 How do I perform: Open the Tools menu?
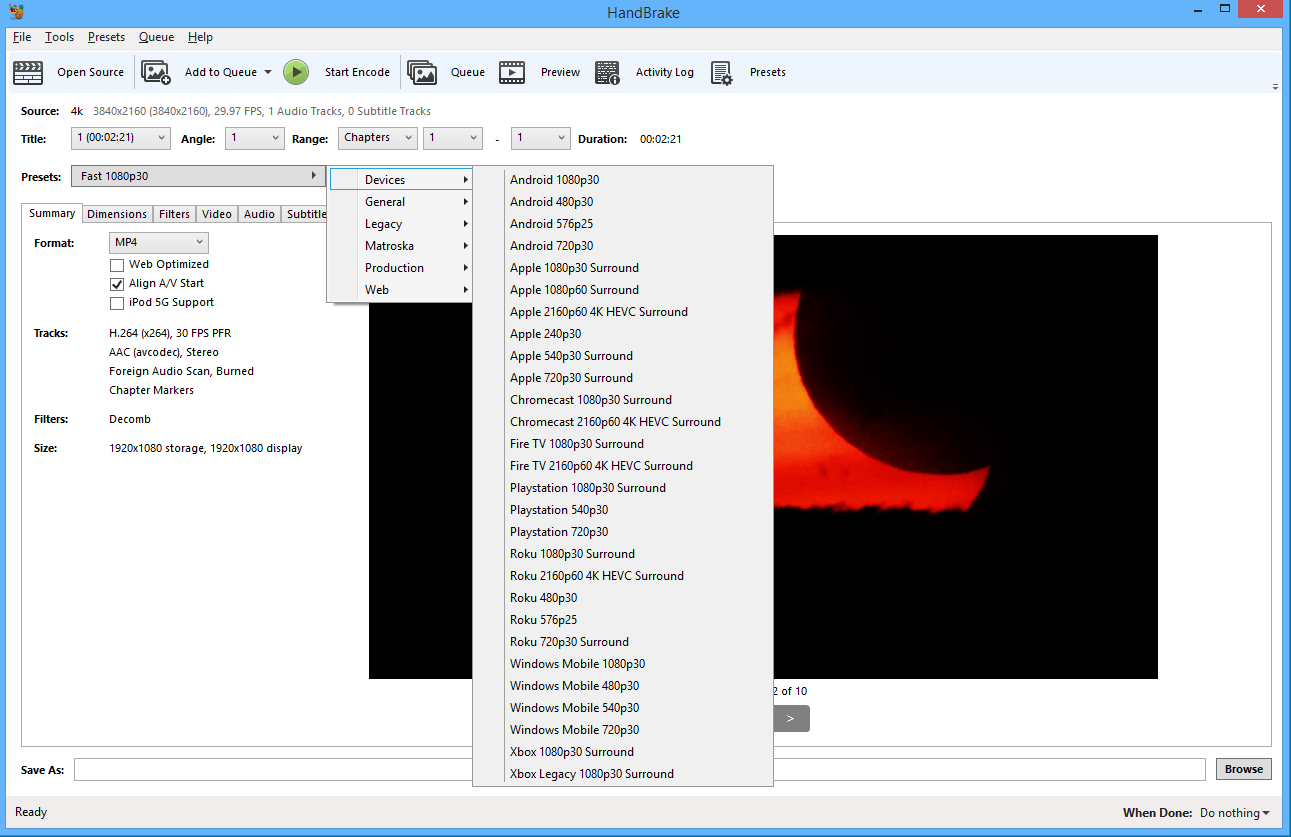pos(59,37)
